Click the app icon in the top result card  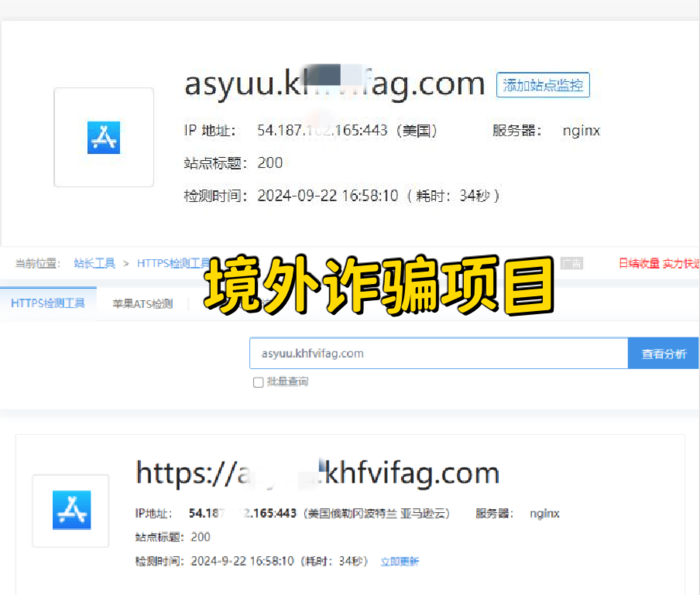click(103, 137)
